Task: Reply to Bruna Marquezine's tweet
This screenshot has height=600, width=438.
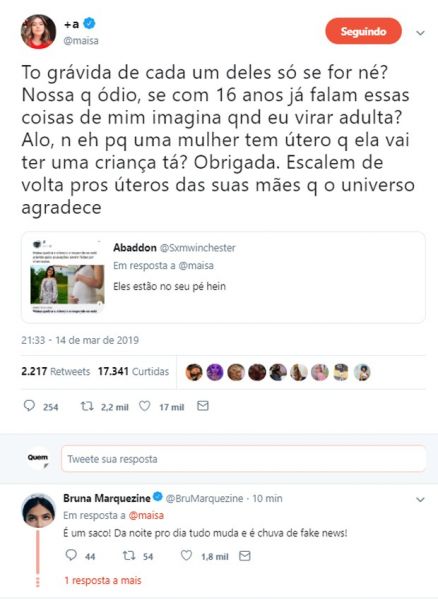Action: [71, 555]
